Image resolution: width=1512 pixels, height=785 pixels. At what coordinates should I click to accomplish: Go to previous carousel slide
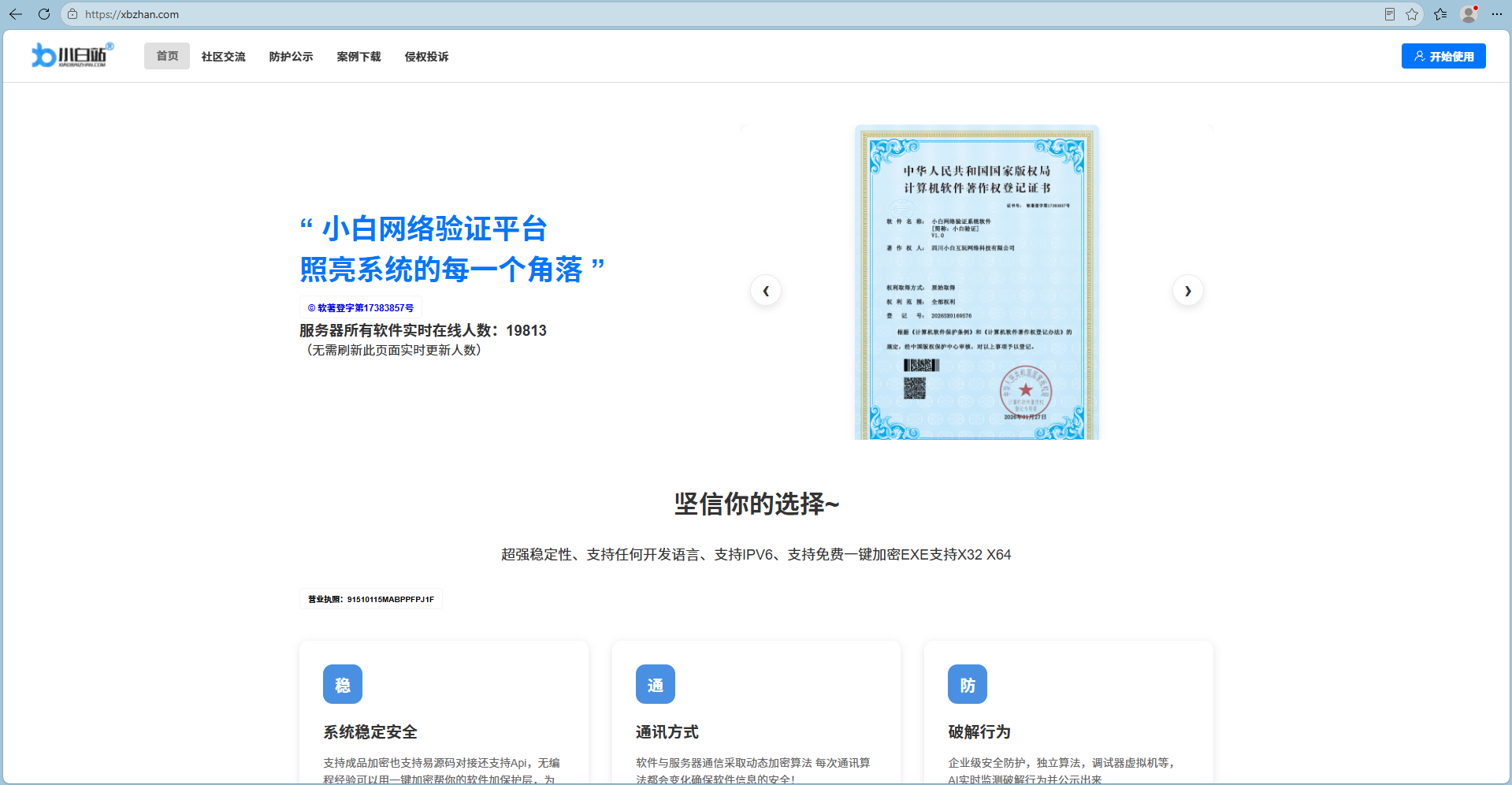(766, 291)
